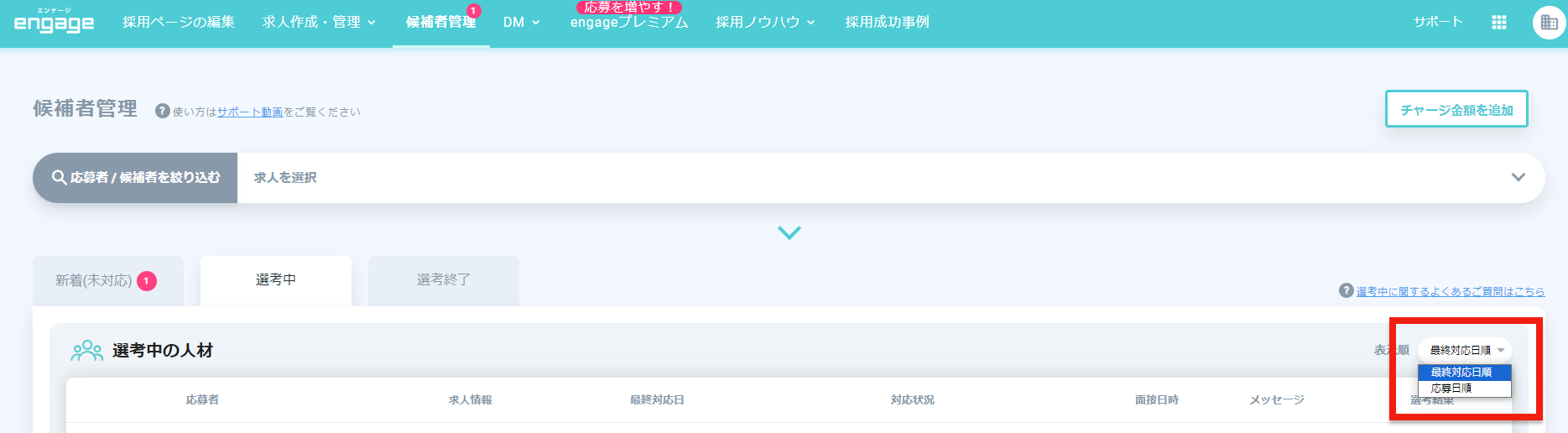Switch to the 新着(未対応) tab

coord(107,281)
